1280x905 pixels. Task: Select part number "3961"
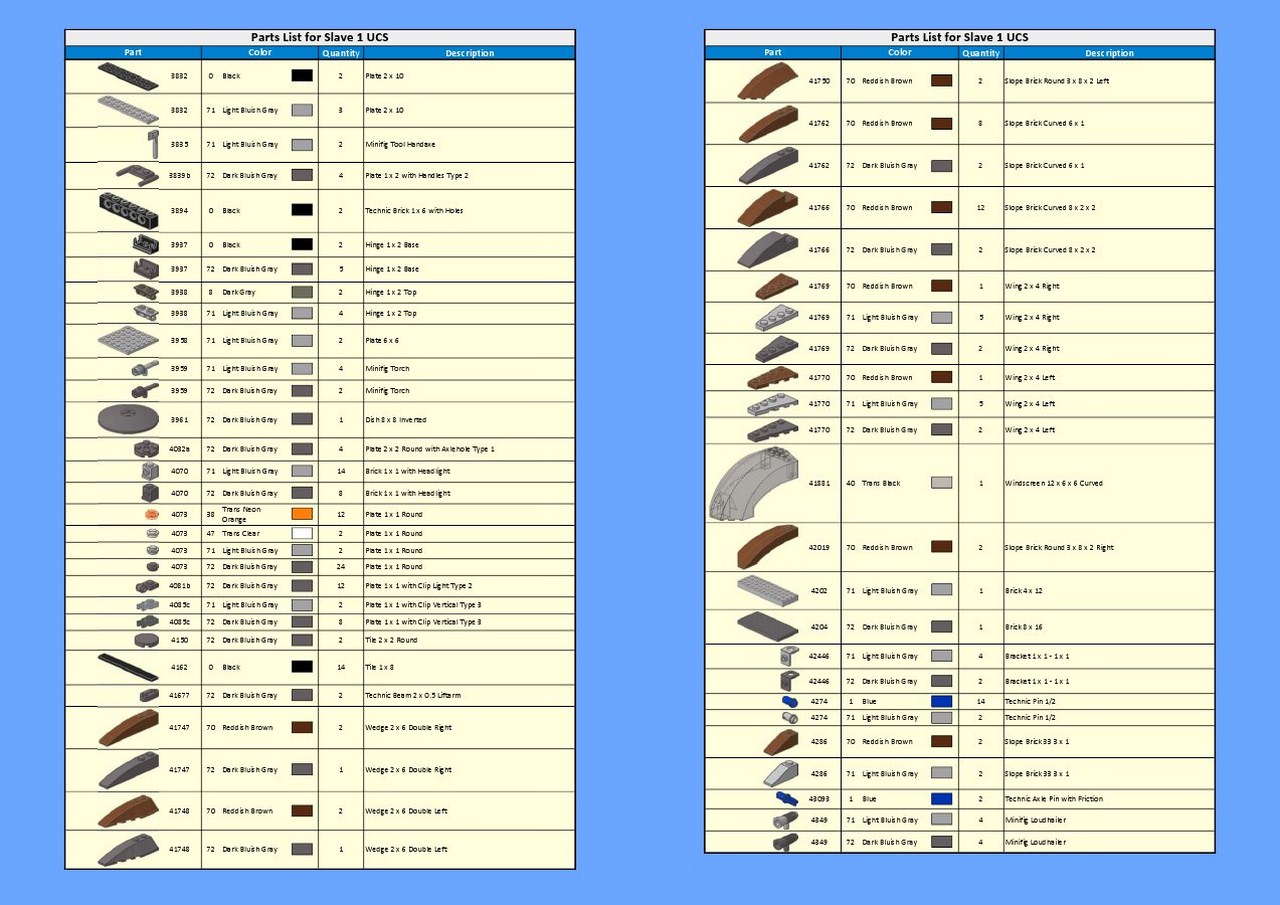click(179, 420)
